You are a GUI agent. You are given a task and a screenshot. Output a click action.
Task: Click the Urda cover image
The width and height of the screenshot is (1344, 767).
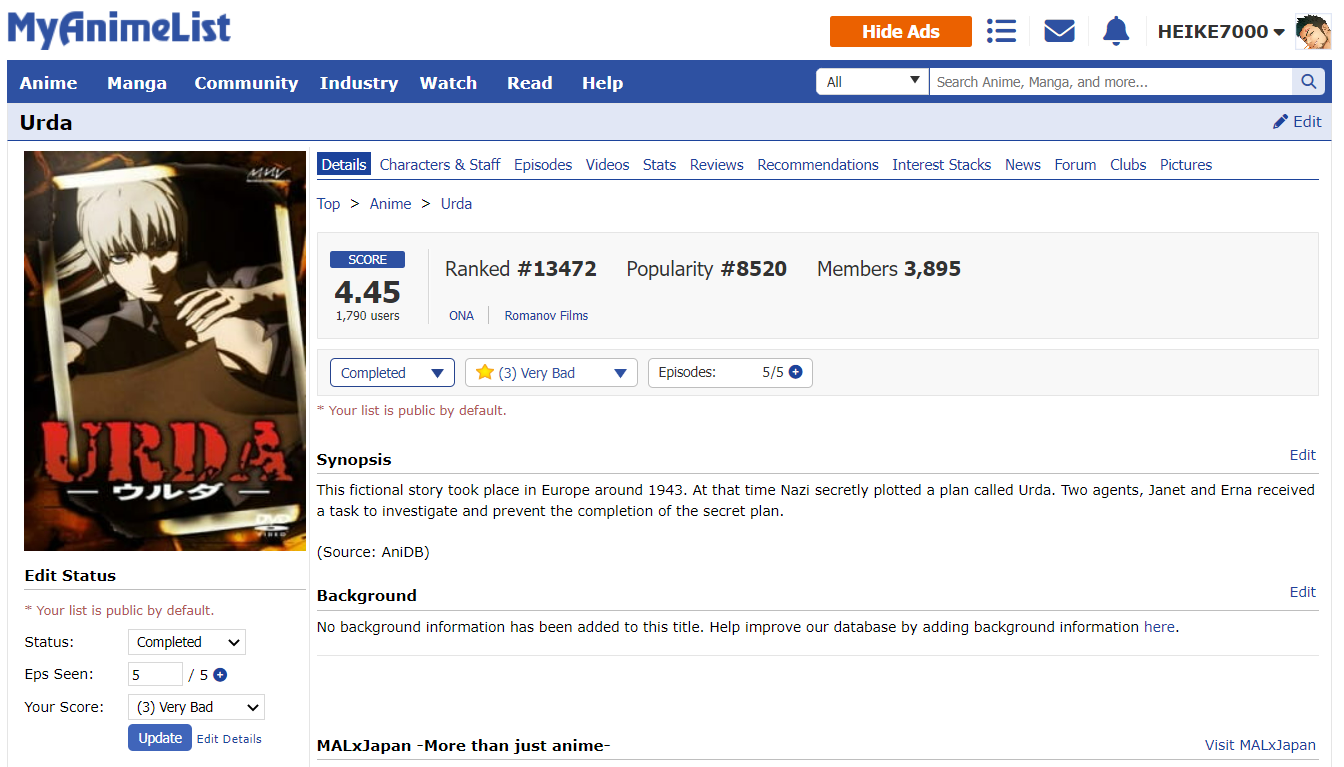tap(165, 351)
